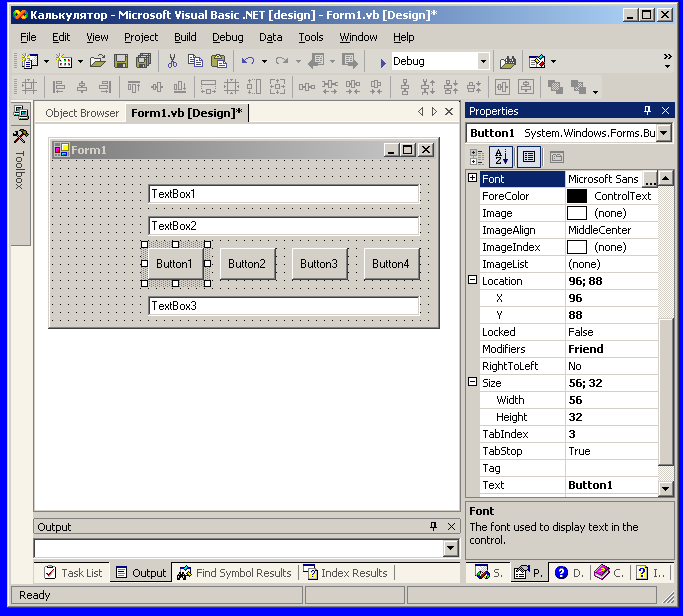Click the Server Explorer sidebar icon
The width and height of the screenshot is (683, 616).
point(20,112)
